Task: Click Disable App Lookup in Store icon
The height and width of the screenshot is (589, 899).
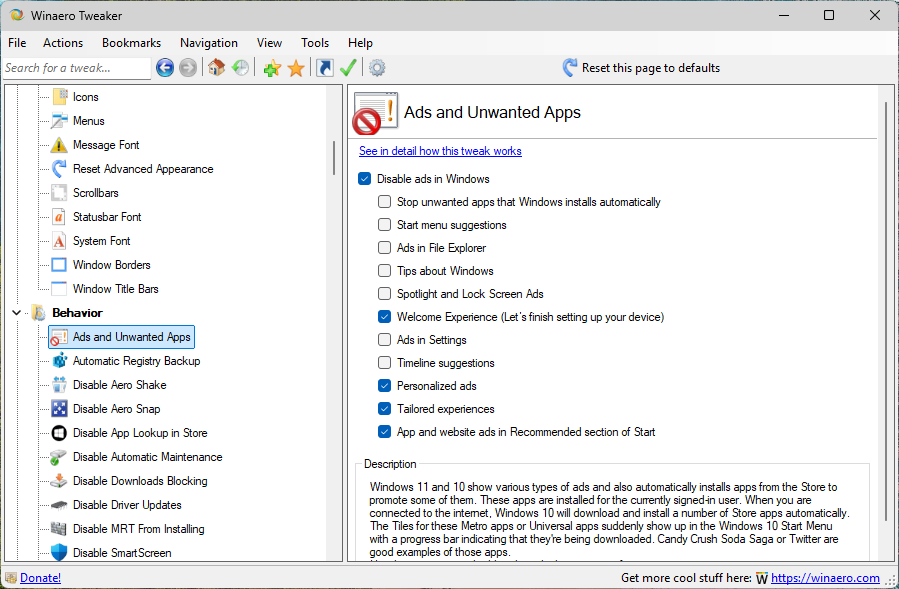Action: click(59, 433)
